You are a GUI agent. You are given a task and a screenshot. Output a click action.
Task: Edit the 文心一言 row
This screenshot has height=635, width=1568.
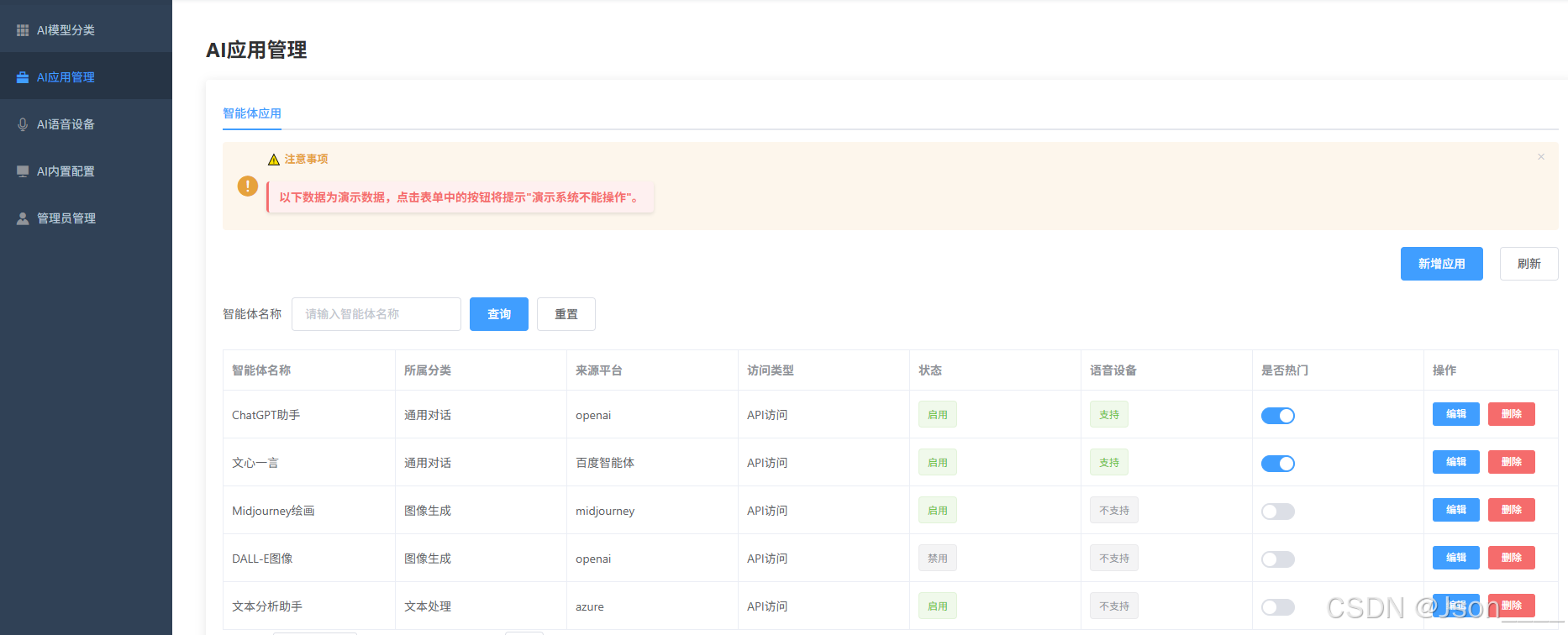[x=1456, y=462]
